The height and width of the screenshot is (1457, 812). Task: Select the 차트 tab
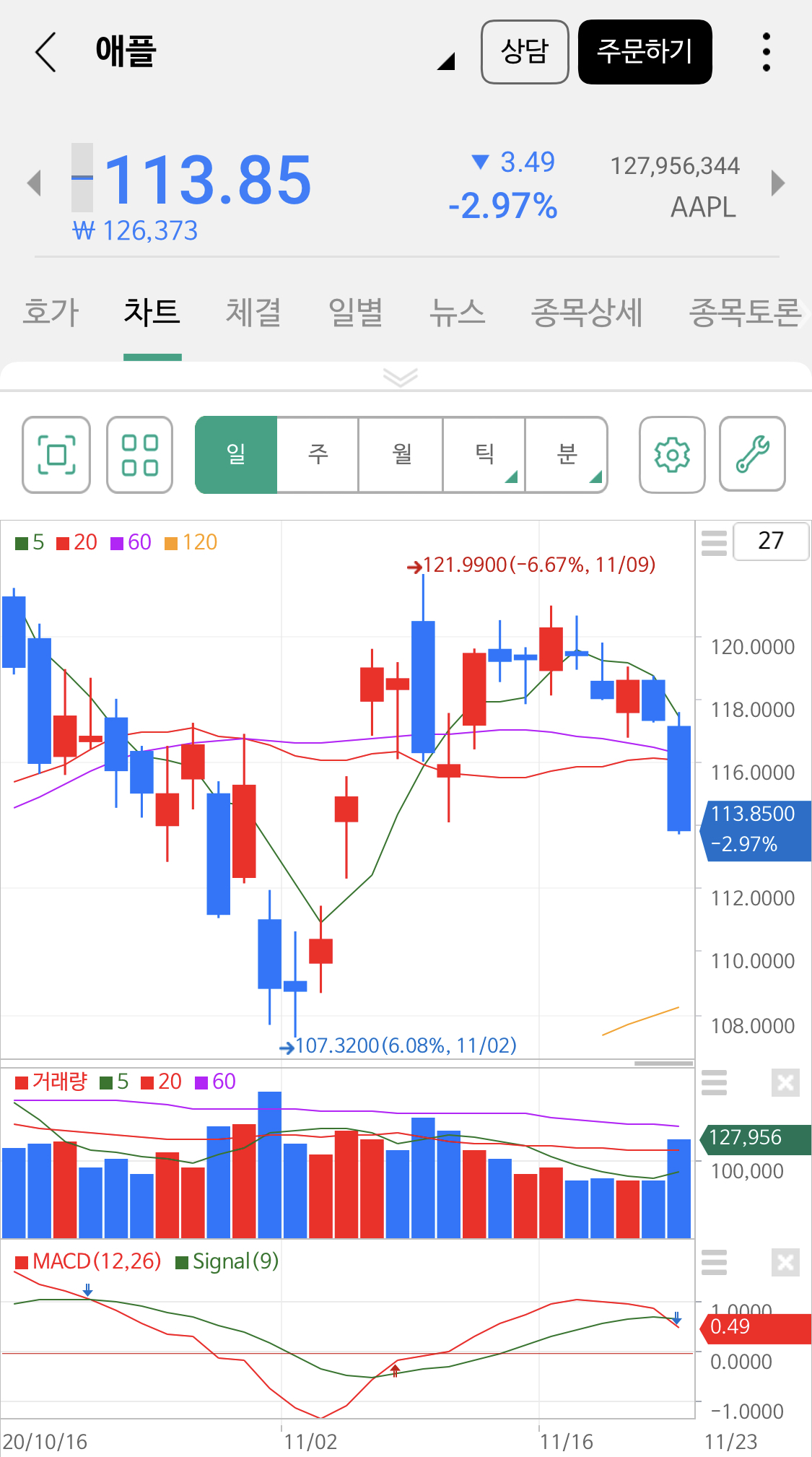pyautogui.click(x=152, y=313)
